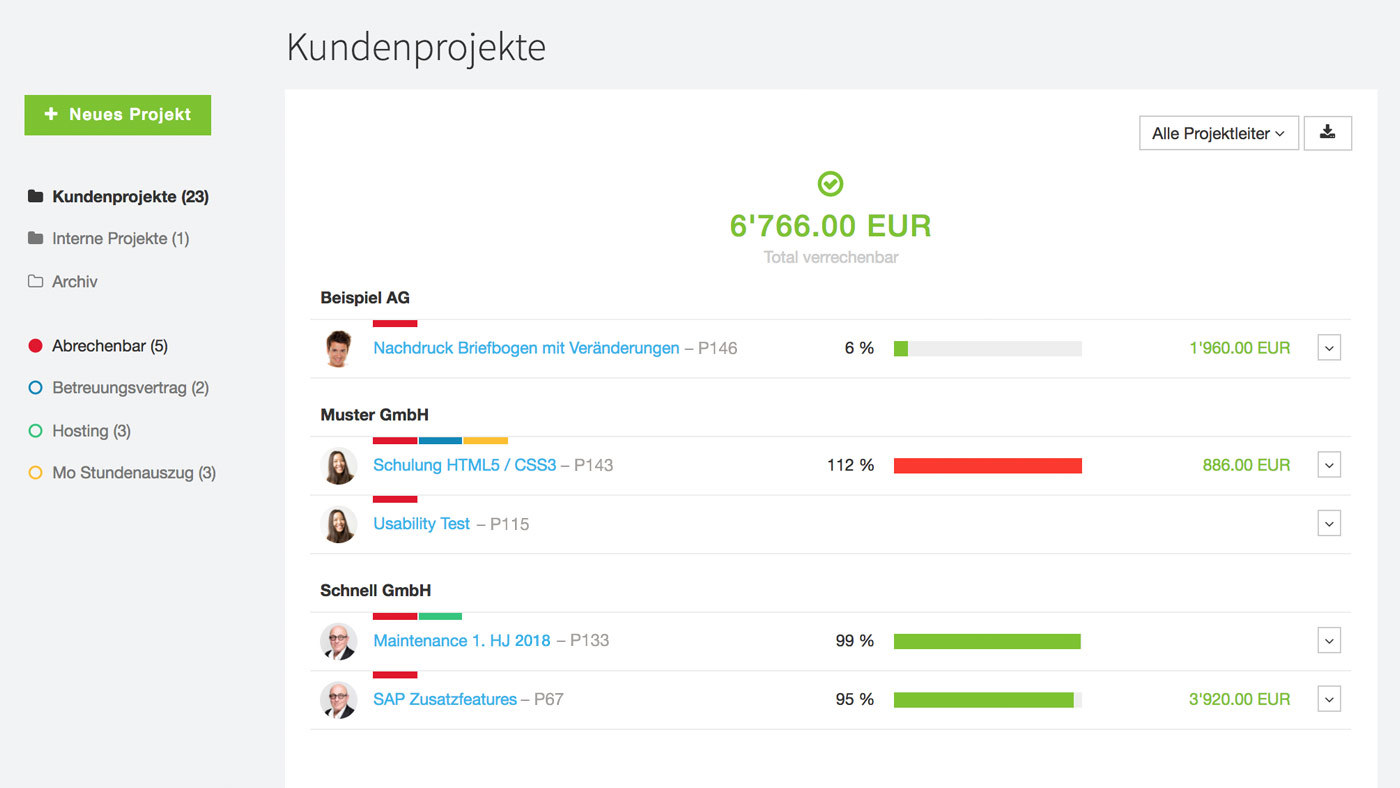Toggle the green Hosting filter
This screenshot has height=788, width=1400.
pyautogui.click(x=36, y=431)
